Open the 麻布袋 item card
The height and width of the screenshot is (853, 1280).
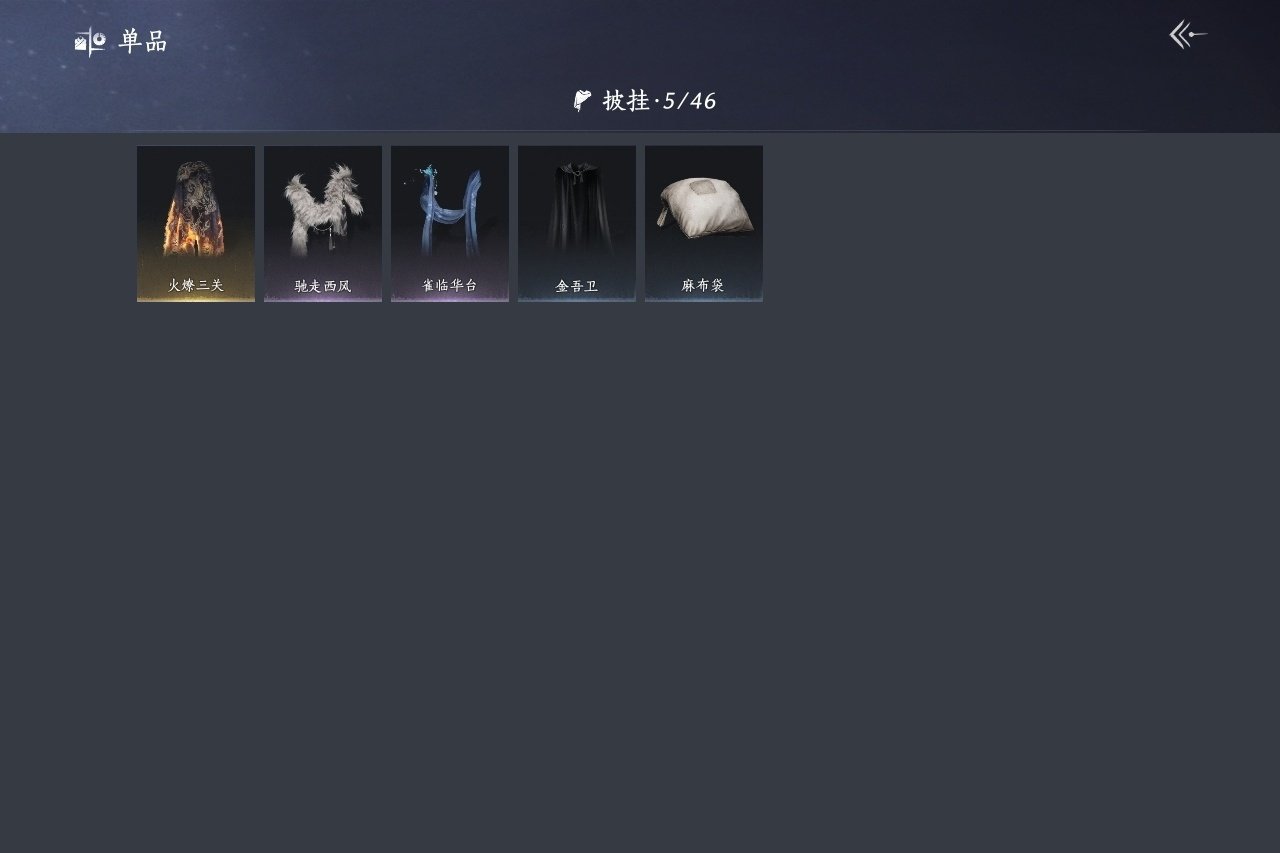[x=704, y=224]
